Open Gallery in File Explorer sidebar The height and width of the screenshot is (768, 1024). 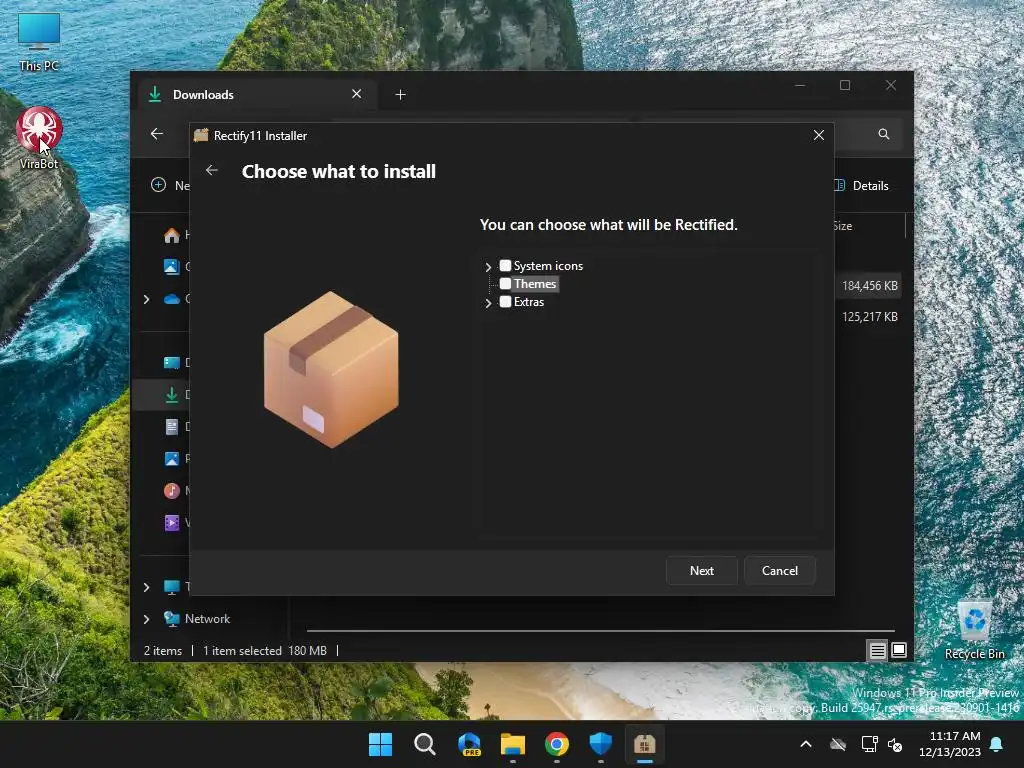click(172, 266)
